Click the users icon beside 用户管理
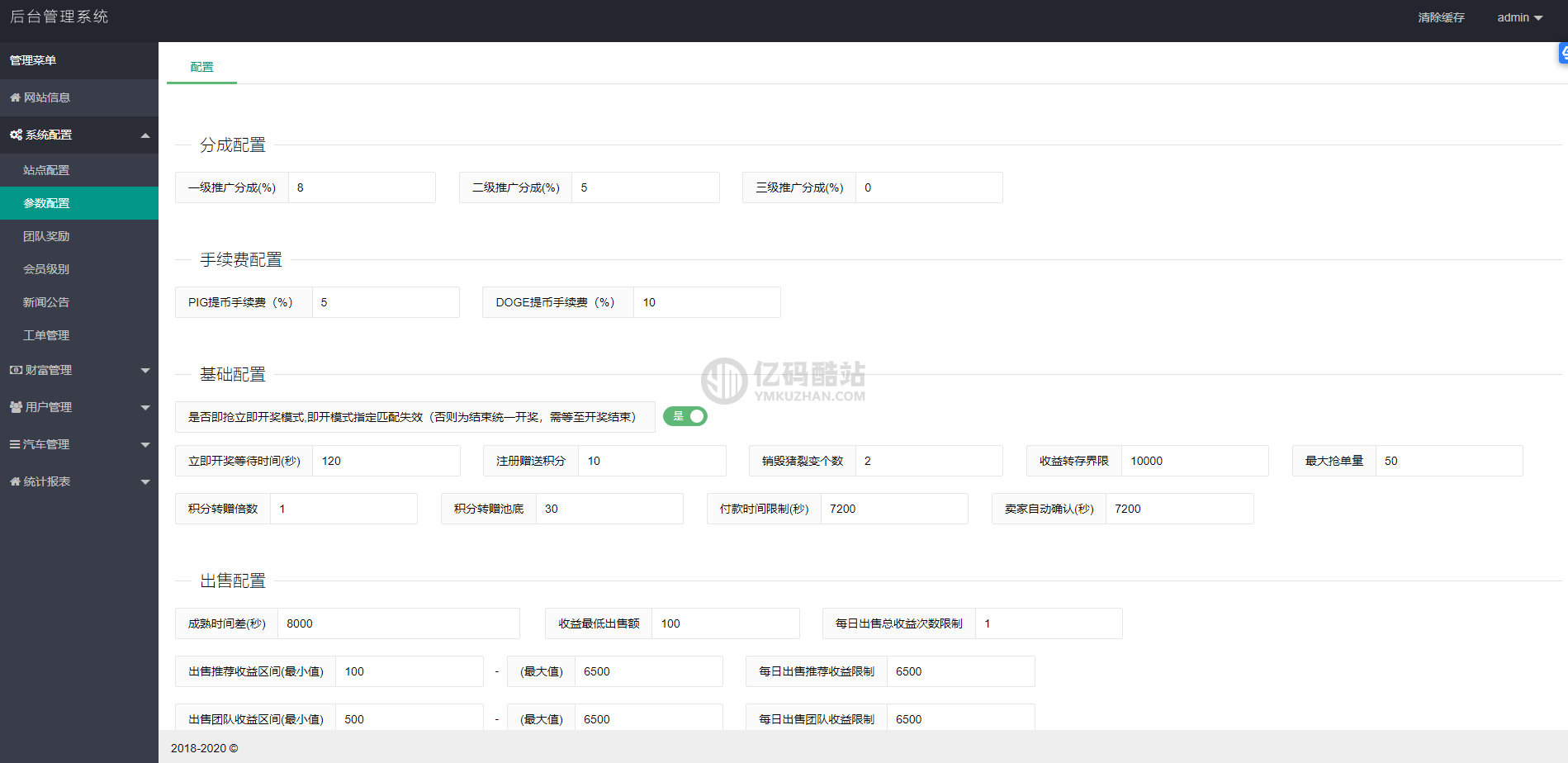Viewport: 1568px width, 763px height. 16,407
